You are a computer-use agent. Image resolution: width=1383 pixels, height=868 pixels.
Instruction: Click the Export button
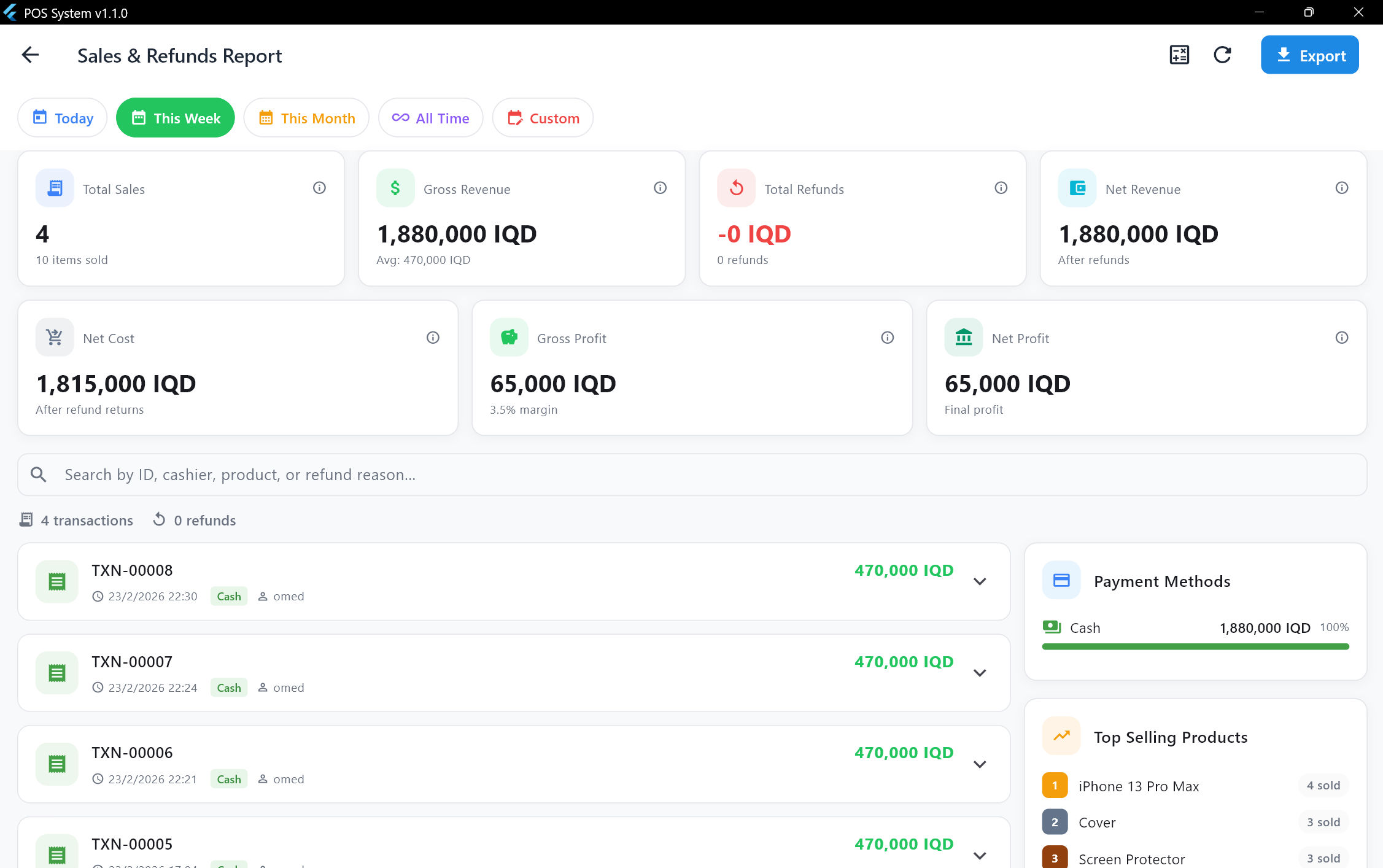click(1309, 55)
